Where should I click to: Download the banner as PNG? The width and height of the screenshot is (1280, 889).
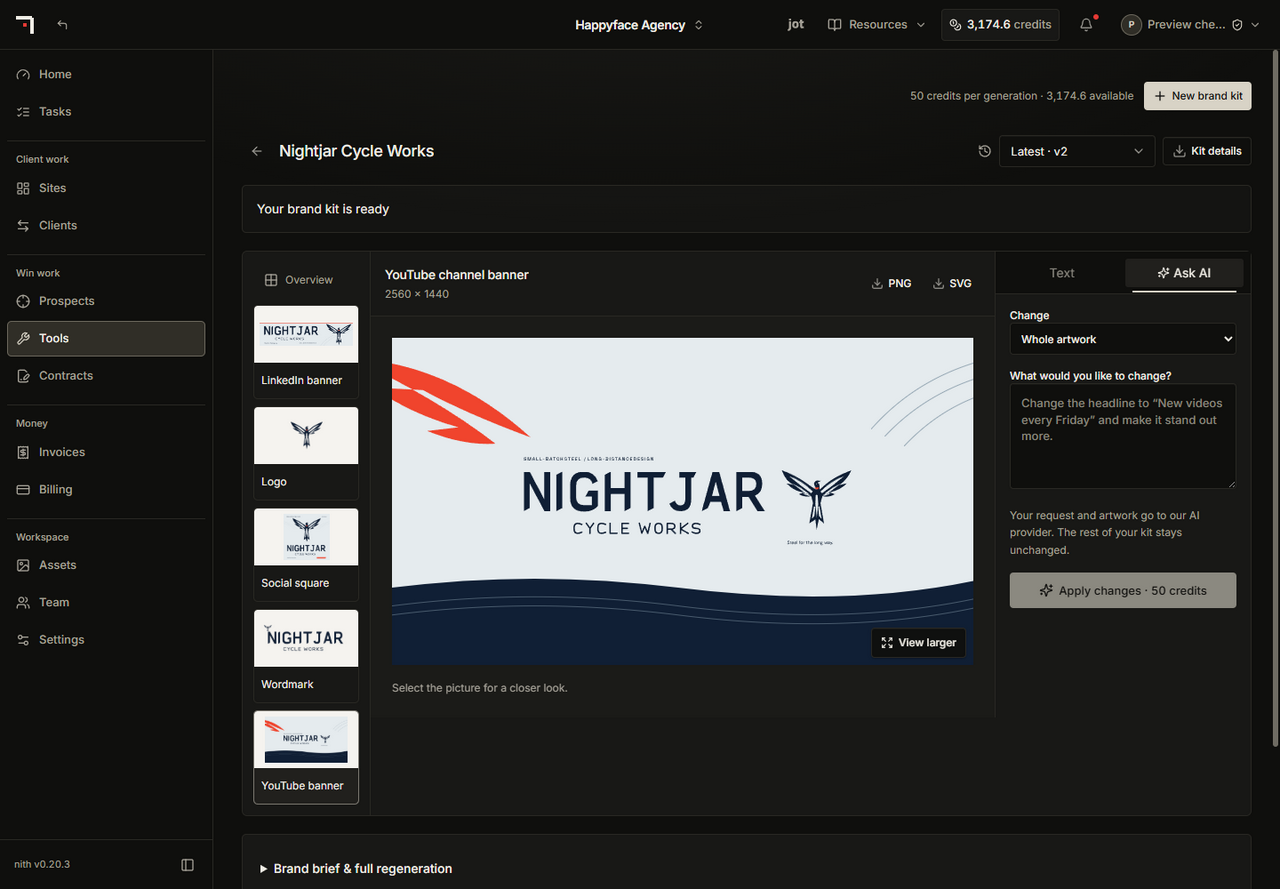coord(892,283)
